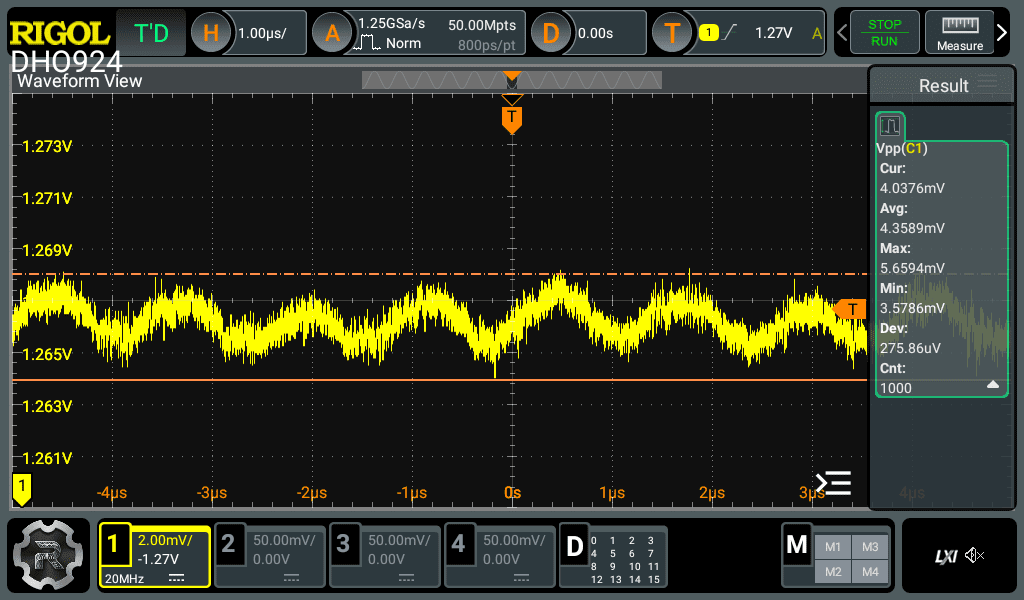Image resolution: width=1024 pixels, height=600 pixels.
Task: Click the trigger source channel 1 badge
Action: pyautogui.click(x=709, y=33)
